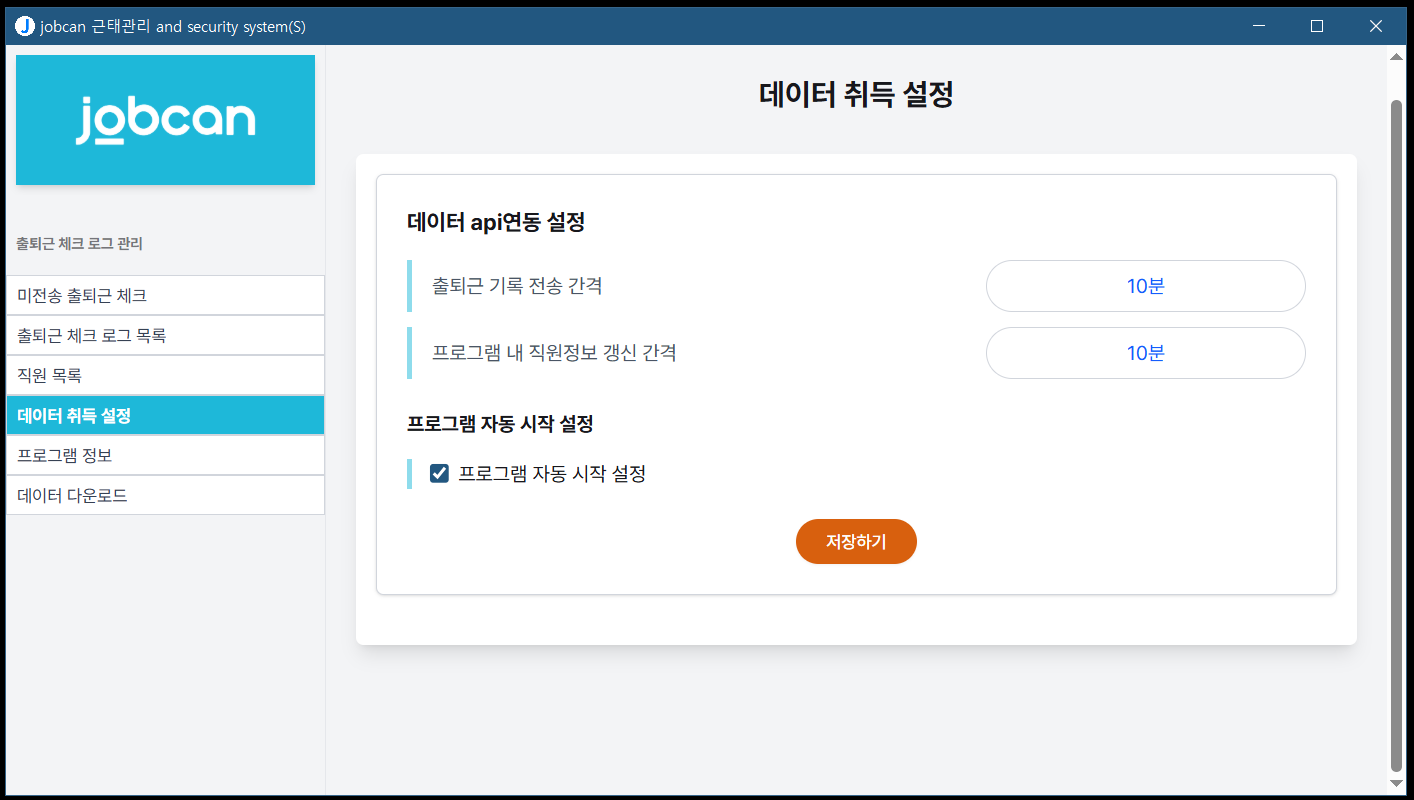
Task: Maximize the jobcan window
Action: tap(1317, 26)
